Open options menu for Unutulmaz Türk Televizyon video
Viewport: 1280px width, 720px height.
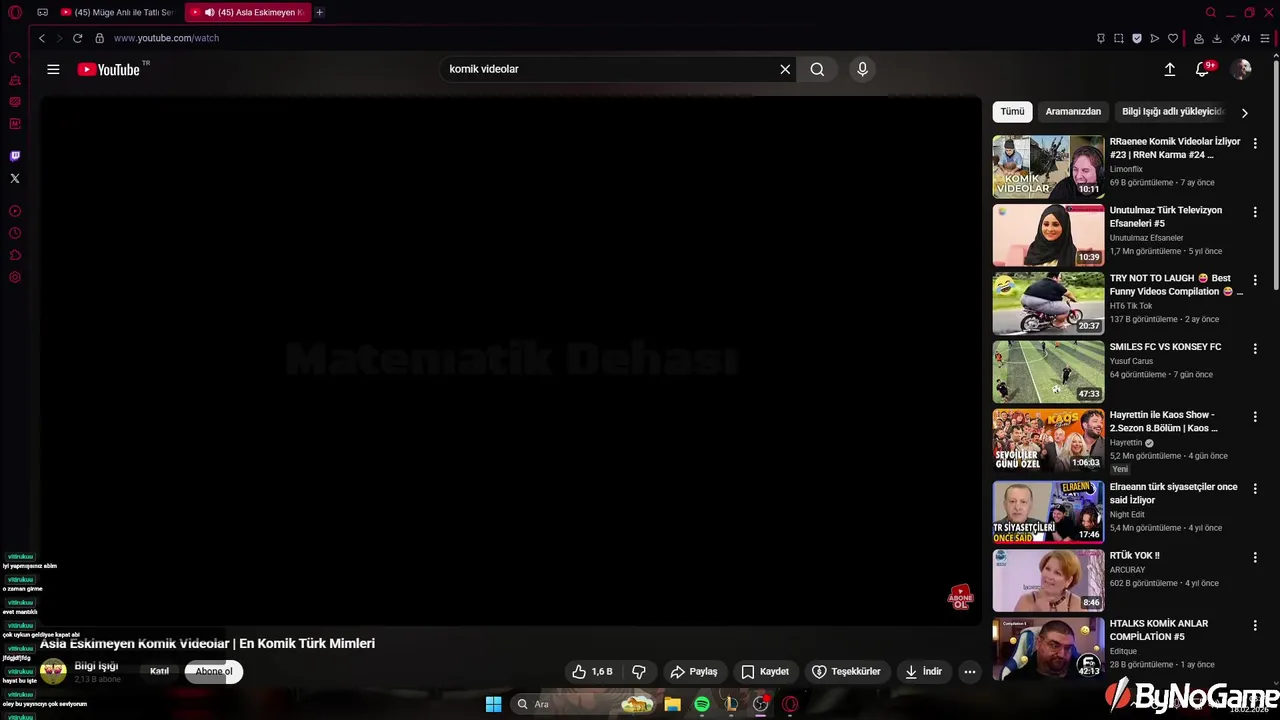1255,212
